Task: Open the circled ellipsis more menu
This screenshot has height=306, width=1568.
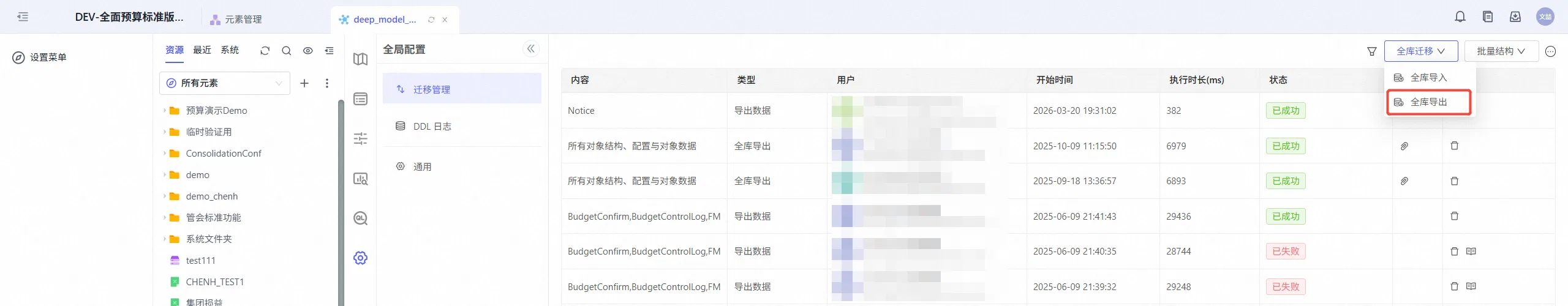Action: tap(1550, 51)
